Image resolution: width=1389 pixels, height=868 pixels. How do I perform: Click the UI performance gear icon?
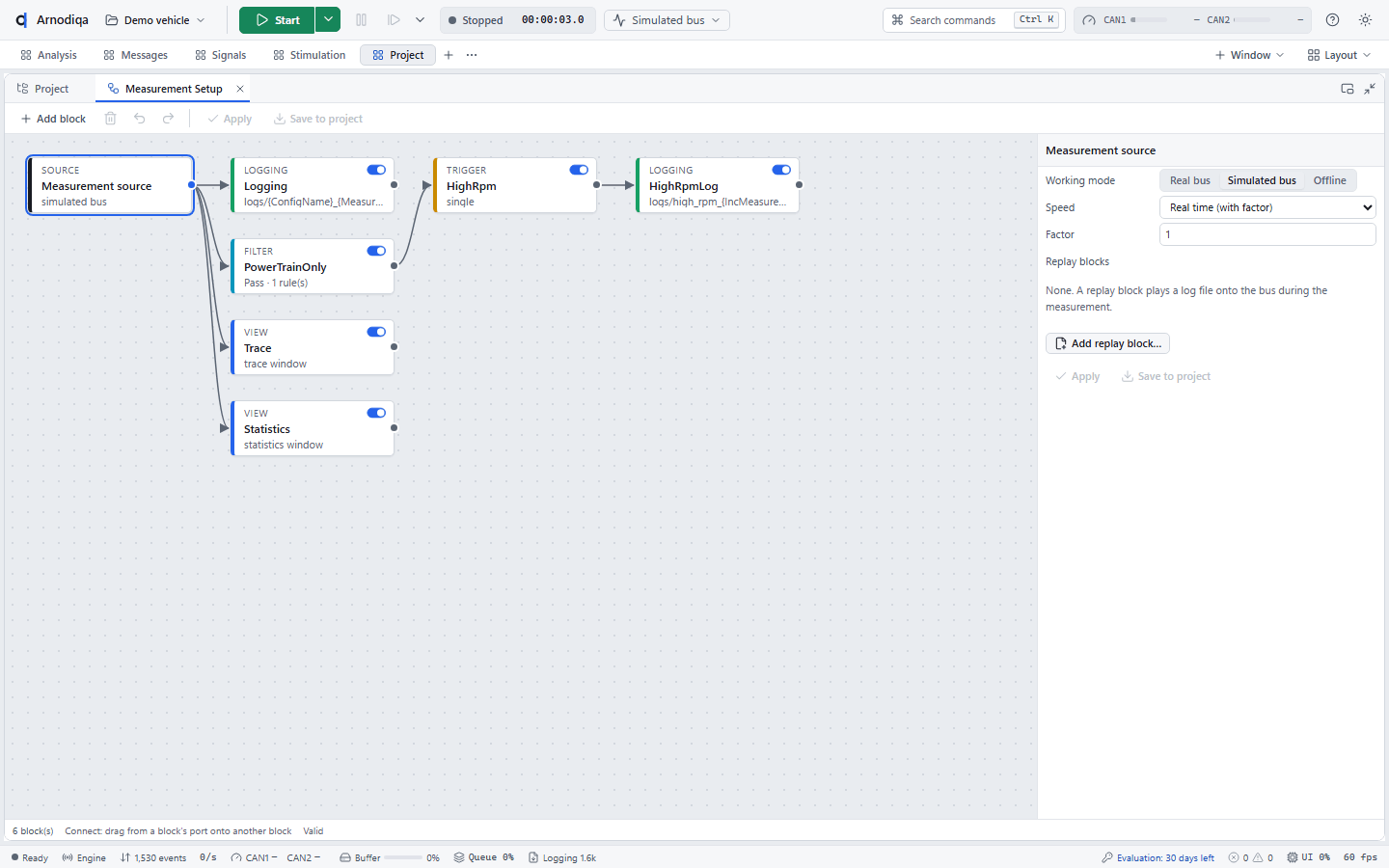(1293, 857)
